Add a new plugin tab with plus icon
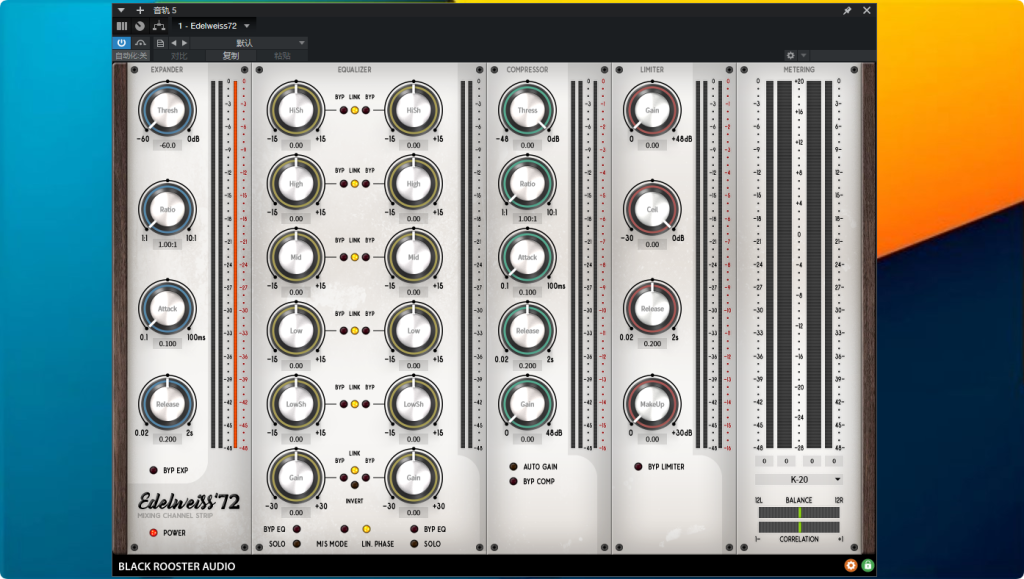Viewport: 1024px width, 579px height. [x=140, y=10]
